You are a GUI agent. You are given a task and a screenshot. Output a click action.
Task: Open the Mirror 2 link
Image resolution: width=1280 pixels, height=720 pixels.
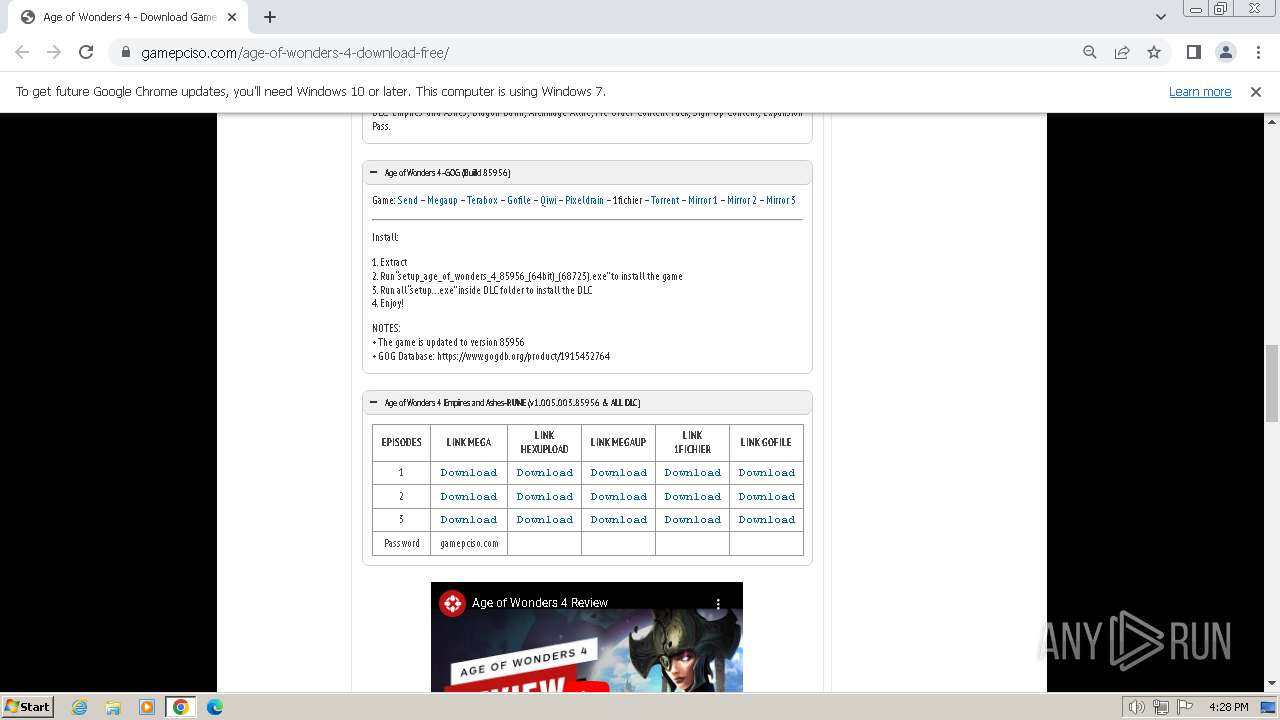(x=742, y=200)
